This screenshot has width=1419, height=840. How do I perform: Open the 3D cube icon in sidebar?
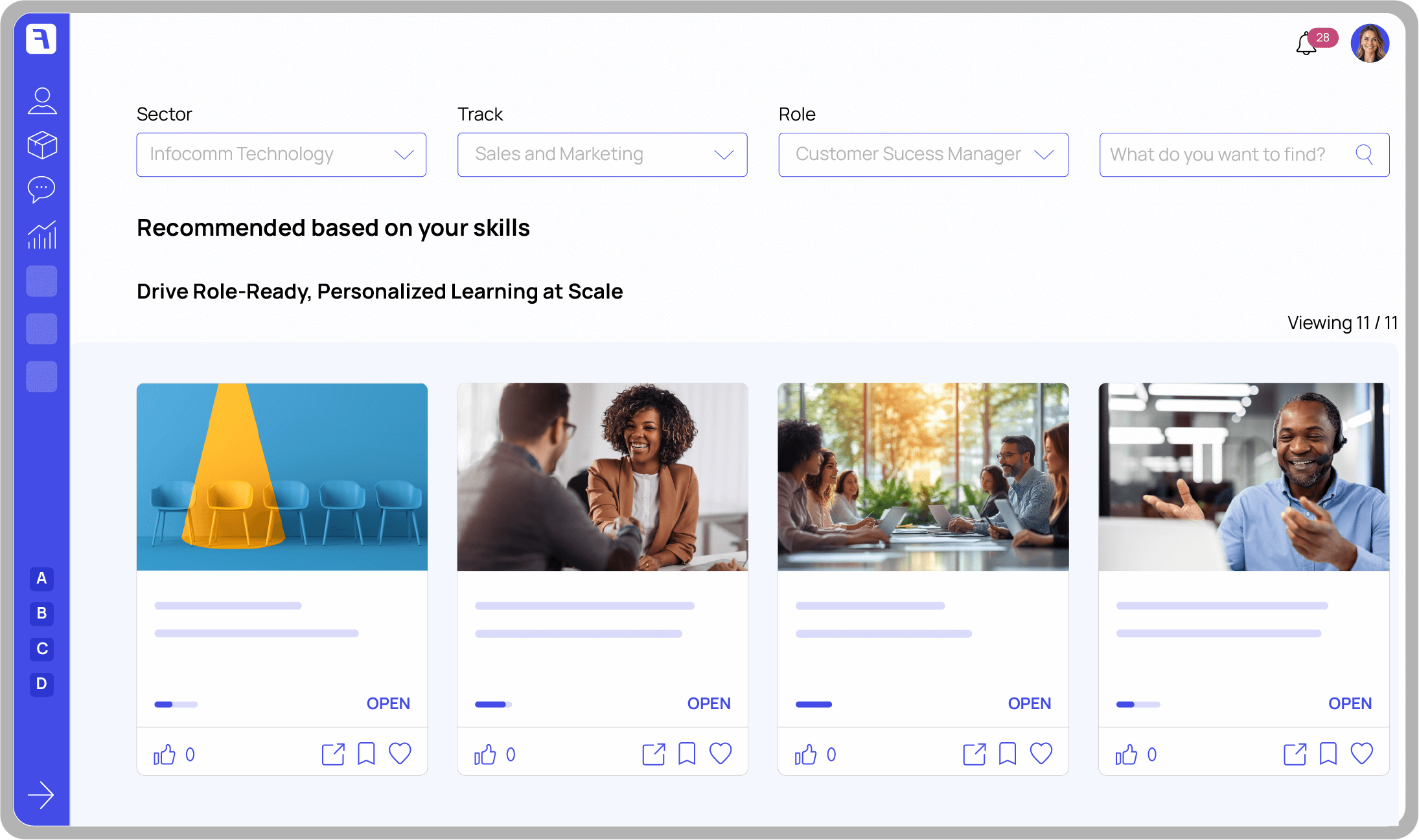[42, 145]
